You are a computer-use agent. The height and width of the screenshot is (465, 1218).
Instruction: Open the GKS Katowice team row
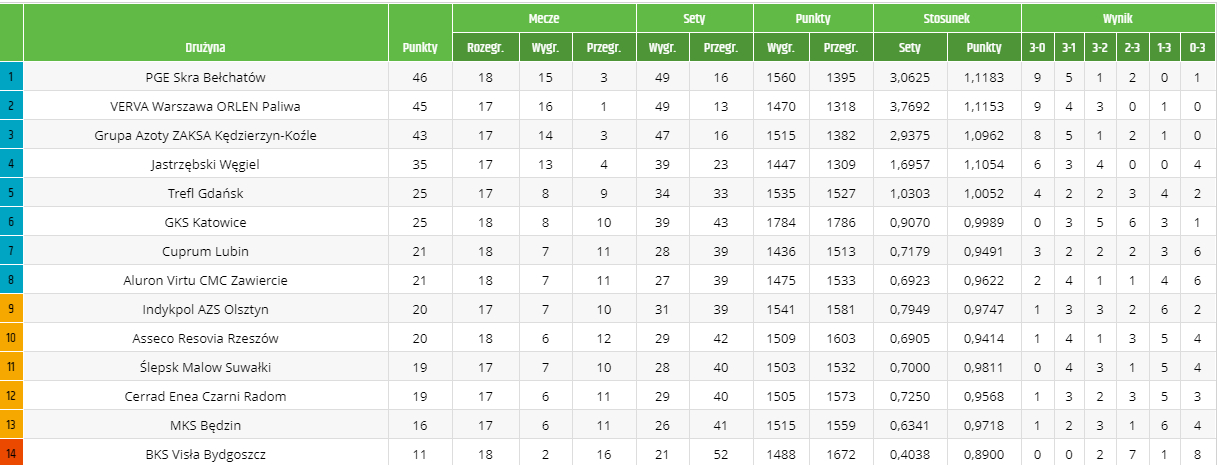coord(205,222)
